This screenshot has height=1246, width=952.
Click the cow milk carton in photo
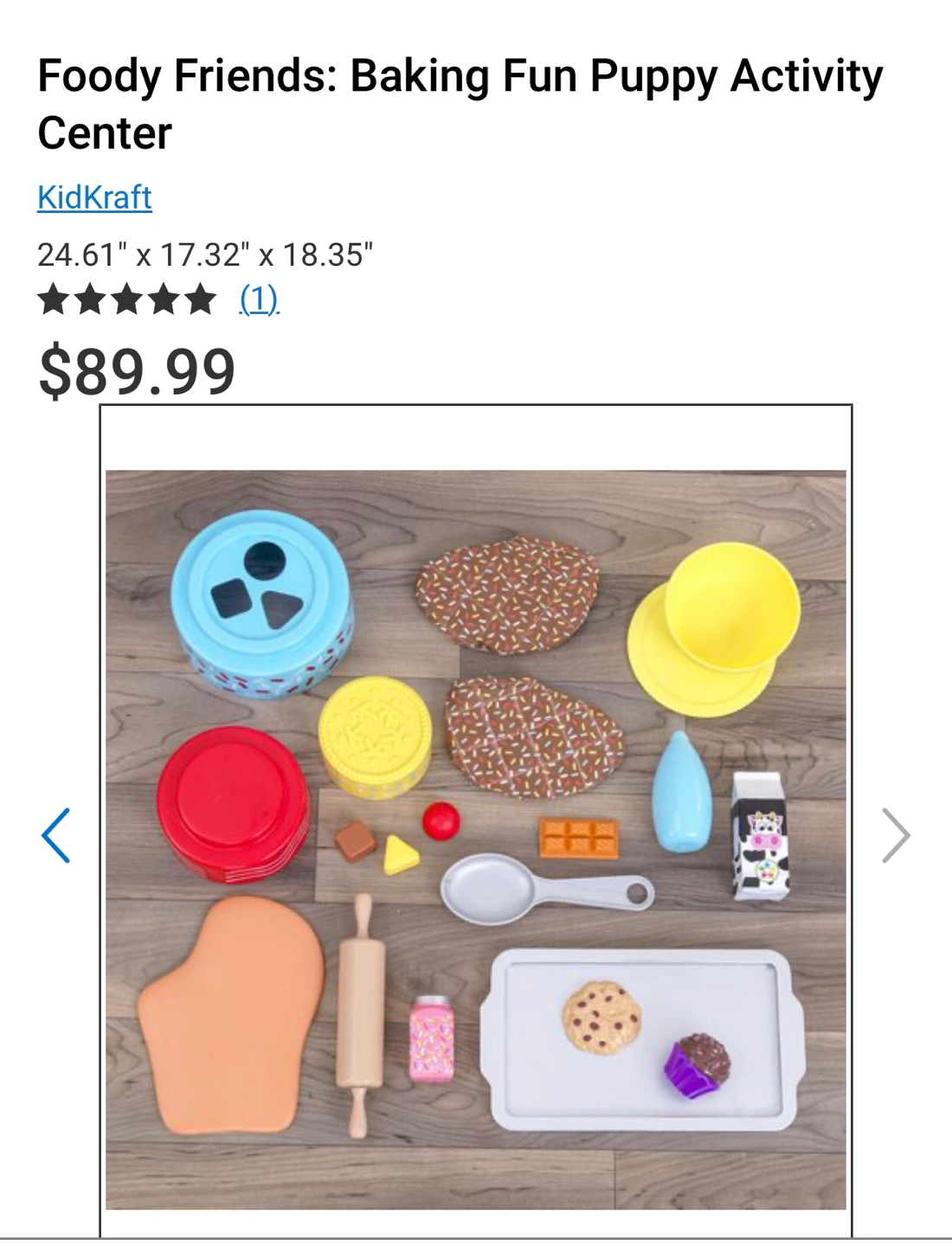click(760, 836)
